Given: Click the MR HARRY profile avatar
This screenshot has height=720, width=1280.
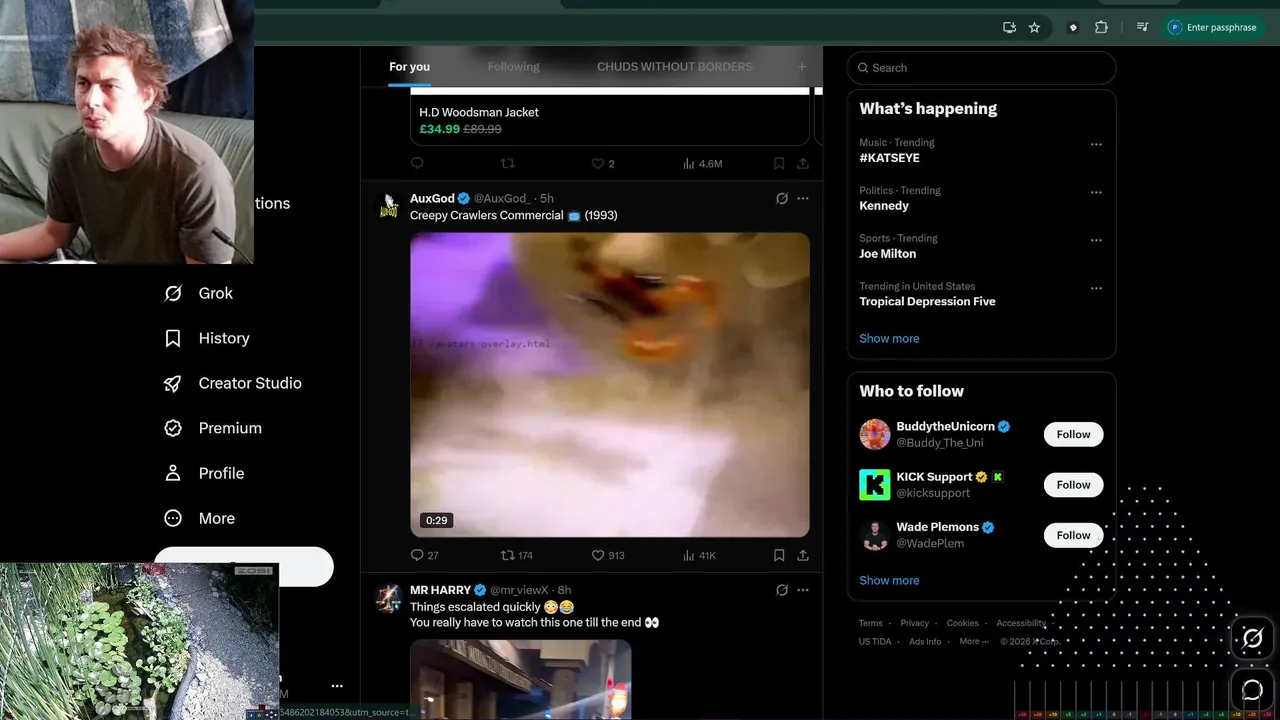Looking at the screenshot, I should (388, 598).
